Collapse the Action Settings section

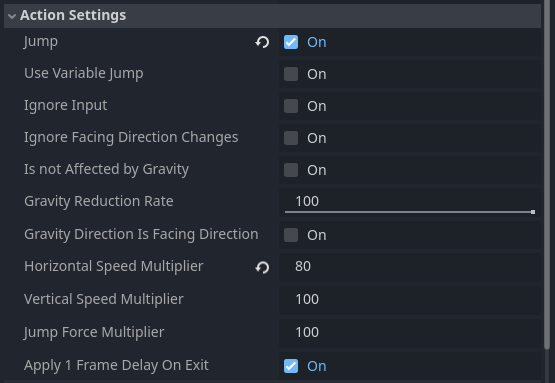click(12, 16)
